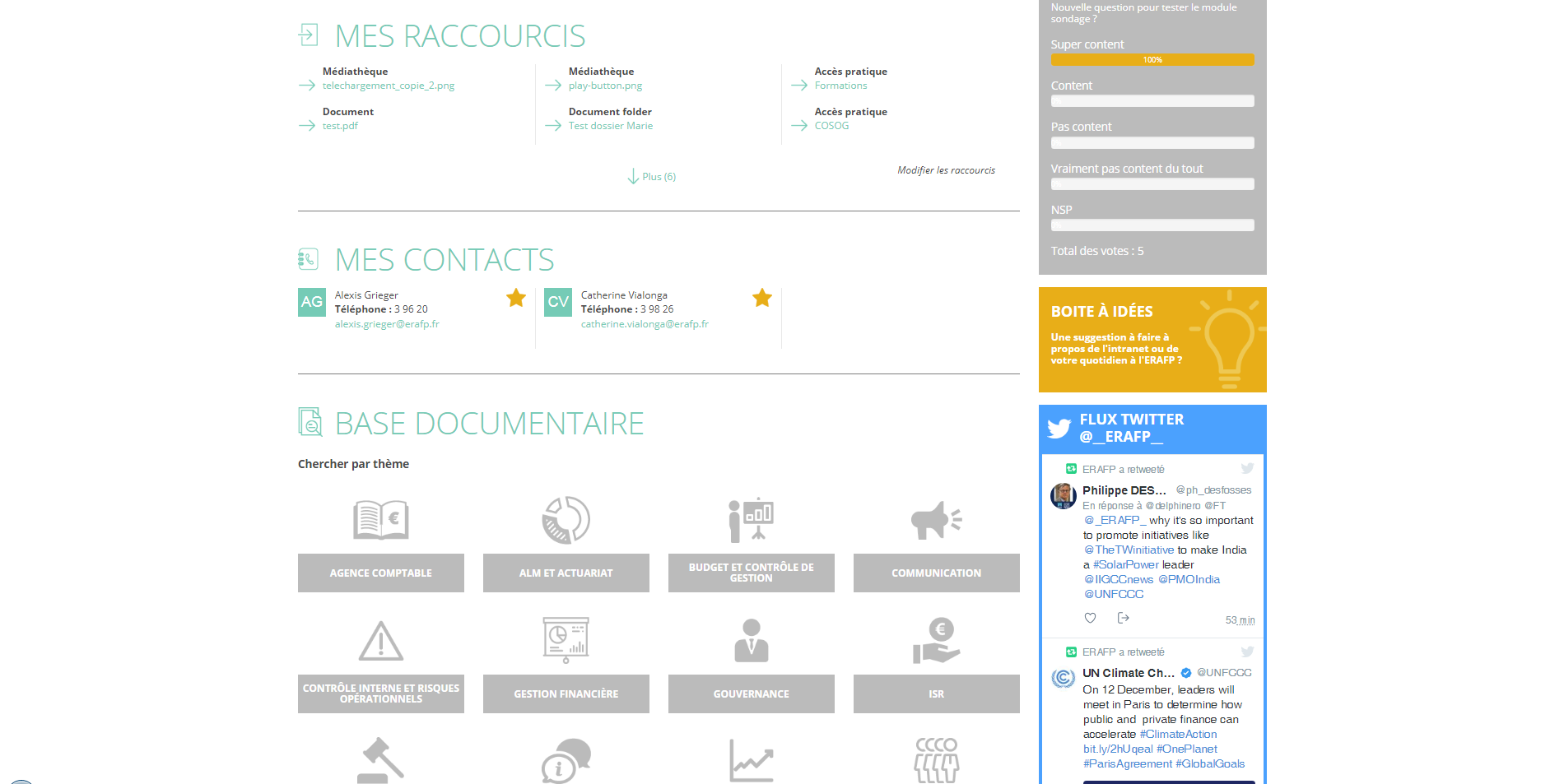Click the people group theme icon
The image size is (1564, 784).
click(937, 761)
